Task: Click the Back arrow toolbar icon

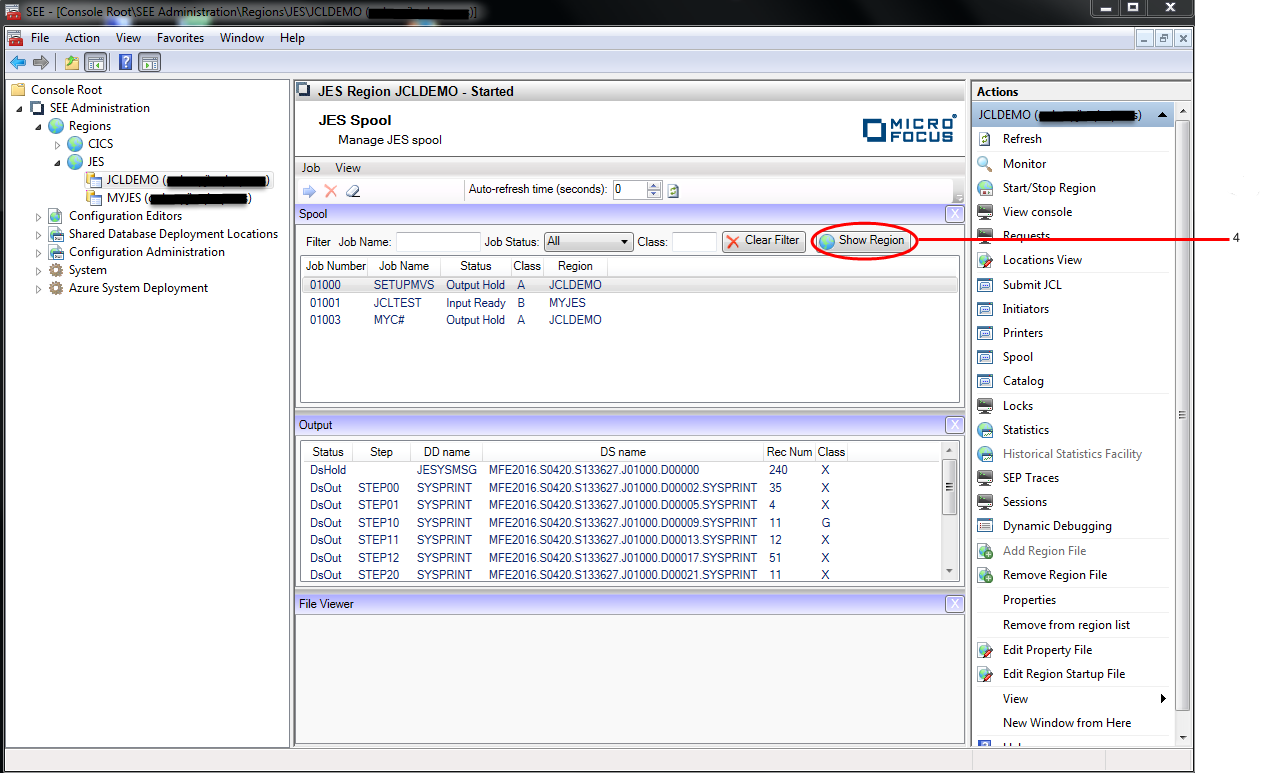Action: click(x=18, y=63)
